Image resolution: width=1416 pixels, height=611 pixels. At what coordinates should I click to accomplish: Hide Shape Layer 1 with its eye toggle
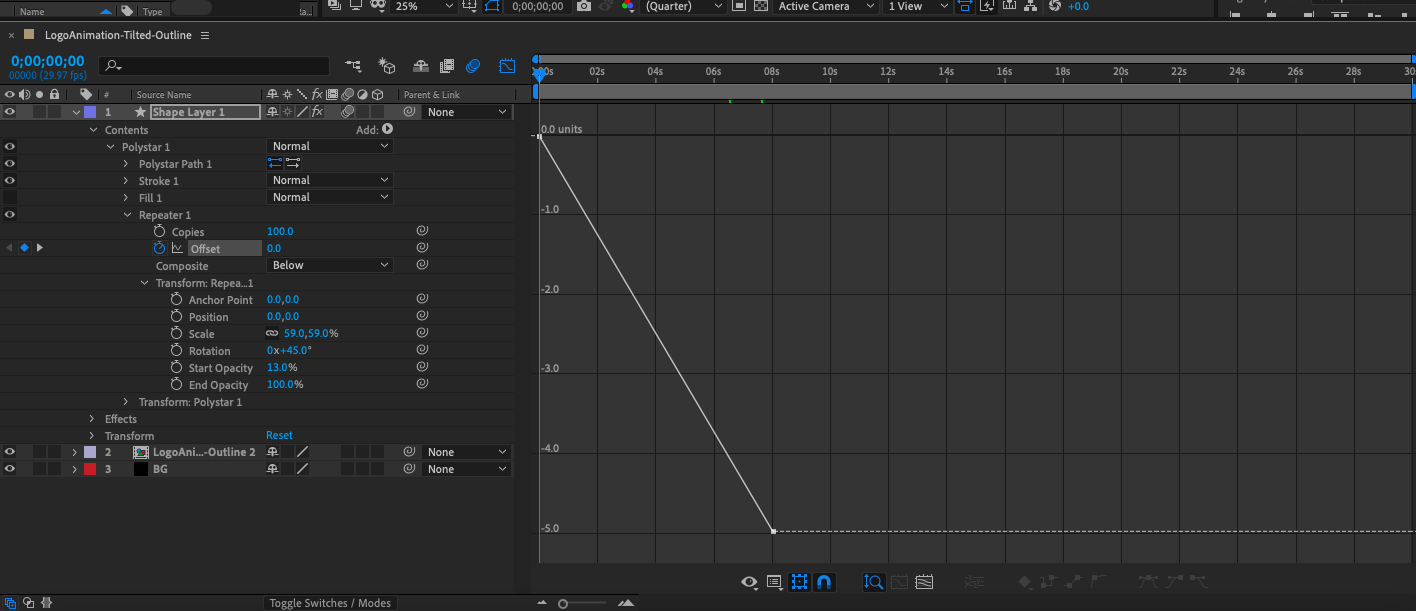point(9,112)
